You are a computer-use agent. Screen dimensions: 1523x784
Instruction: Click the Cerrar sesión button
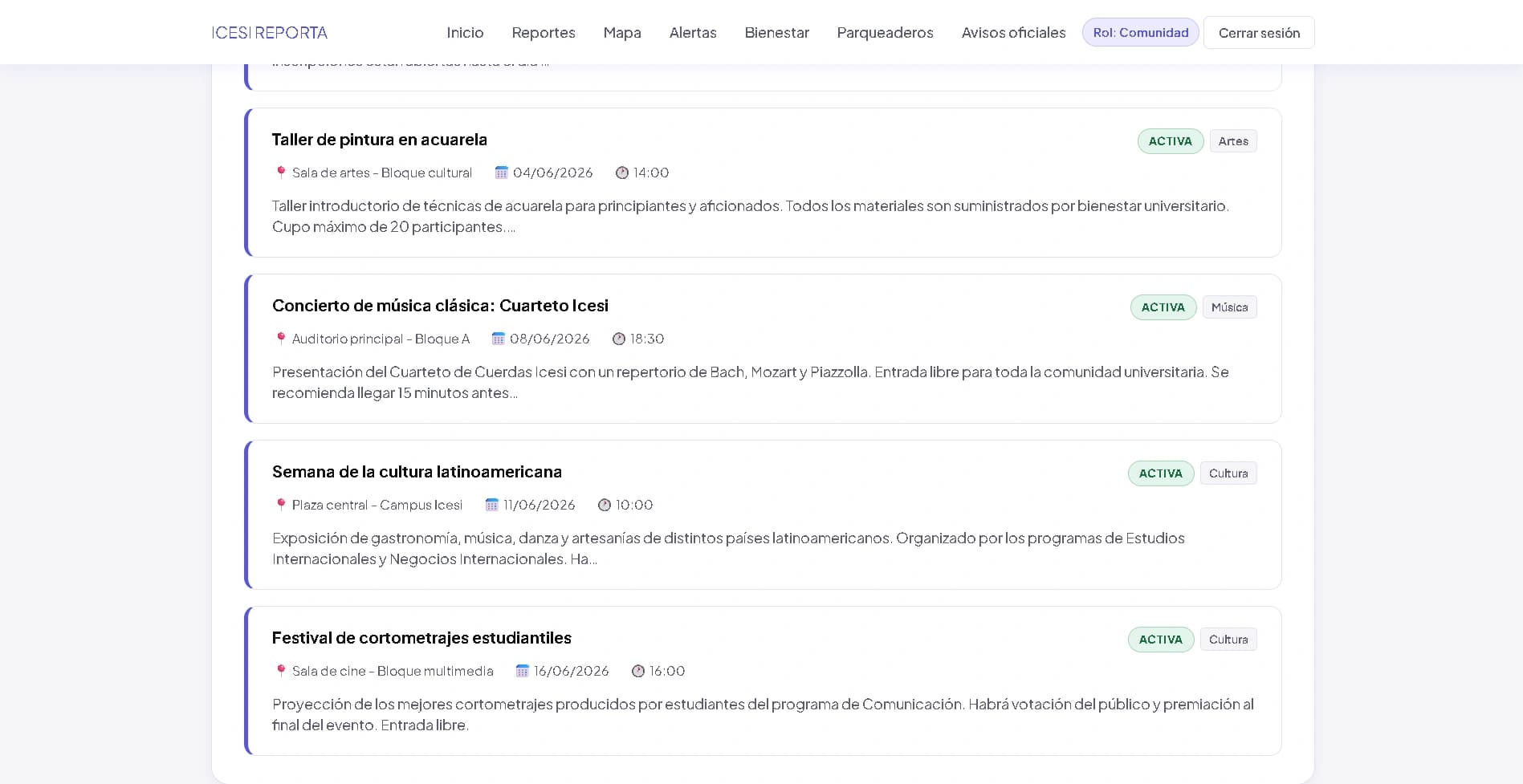[1259, 33]
